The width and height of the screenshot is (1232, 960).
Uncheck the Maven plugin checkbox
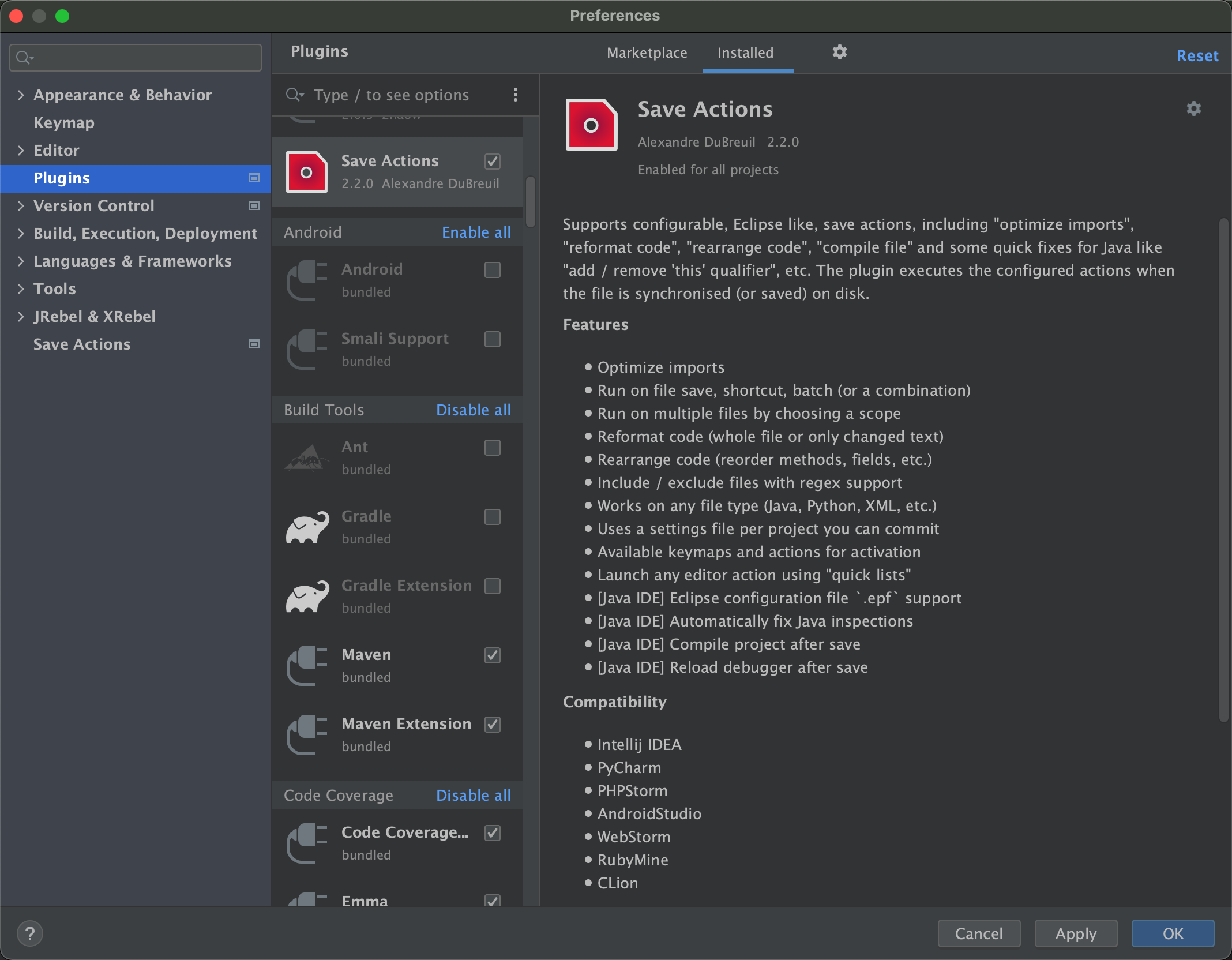(x=493, y=655)
